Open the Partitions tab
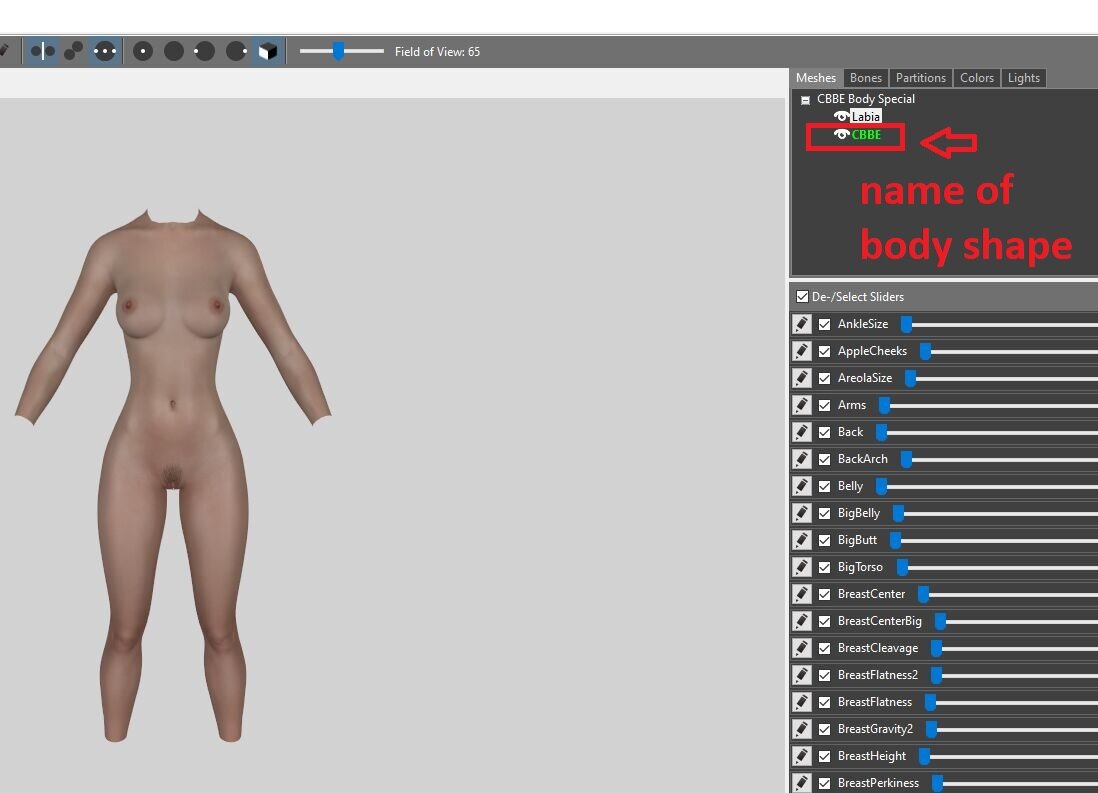 920,78
